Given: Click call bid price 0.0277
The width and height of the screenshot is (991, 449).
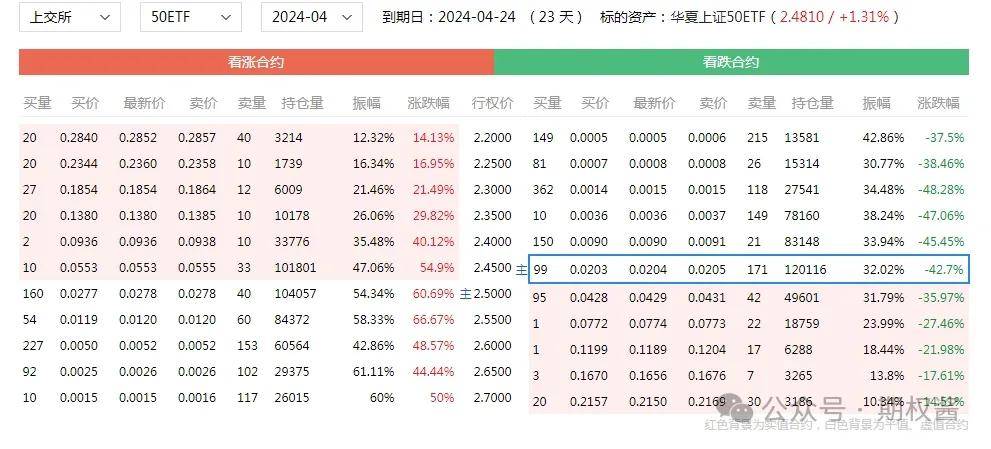Looking at the screenshot, I should [x=79, y=293].
